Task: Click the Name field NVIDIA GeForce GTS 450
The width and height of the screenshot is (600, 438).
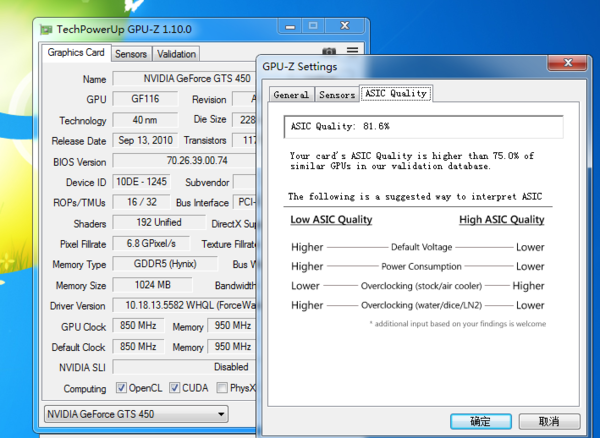Action: click(185, 79)
